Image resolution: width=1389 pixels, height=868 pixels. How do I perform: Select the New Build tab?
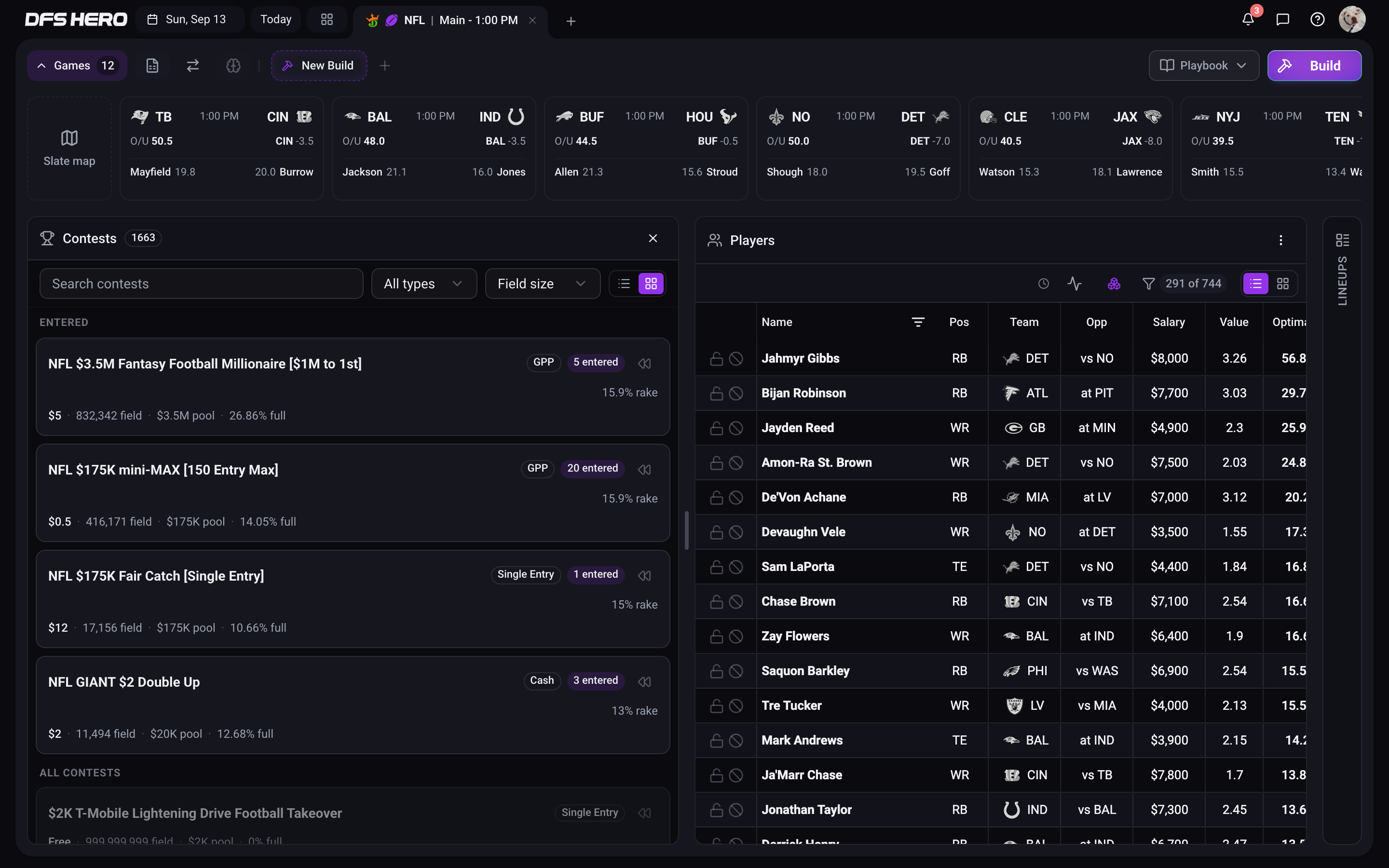coord(318,66)
